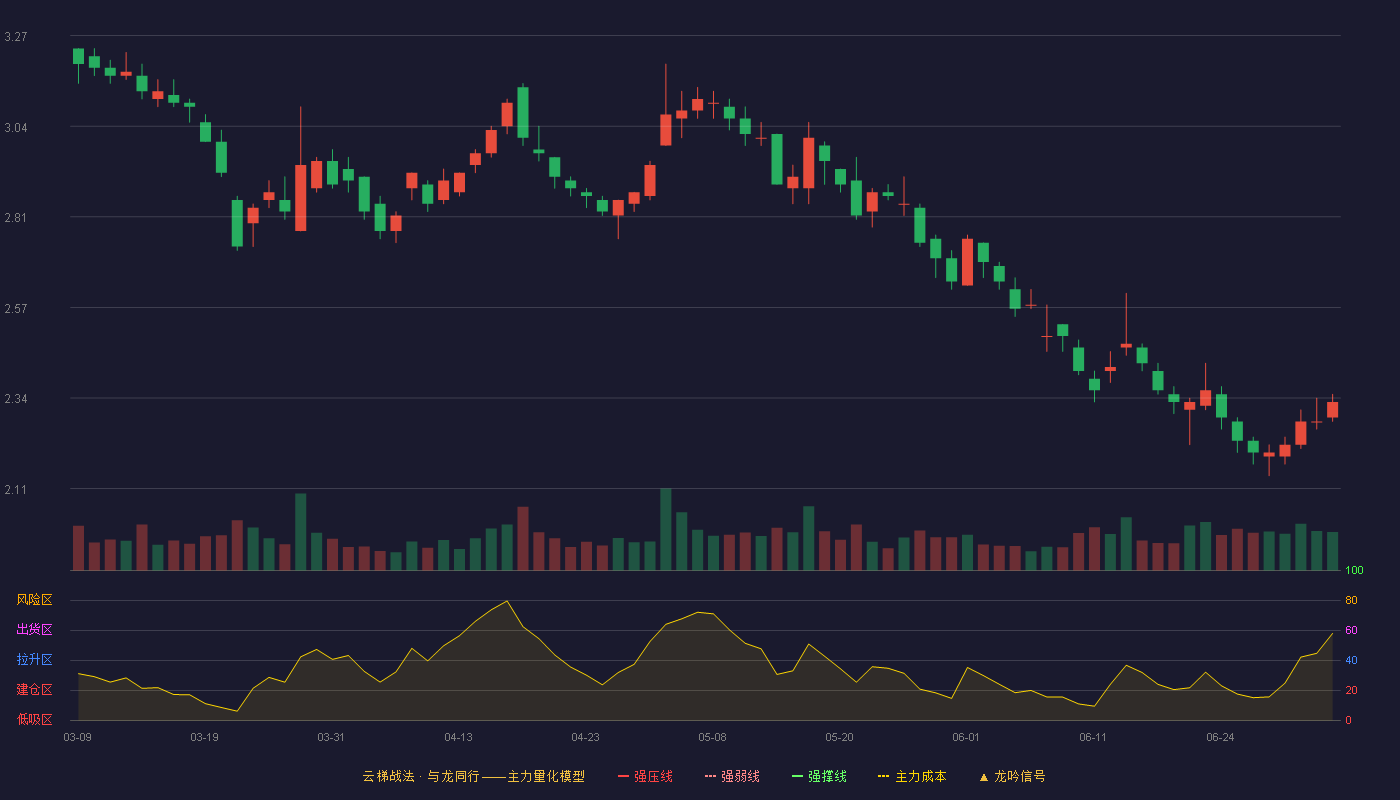Image resolution: width=1400 pixels, height=800 pixels.
Task: Click the red 20 indicator axis value
Action: 1351,690
